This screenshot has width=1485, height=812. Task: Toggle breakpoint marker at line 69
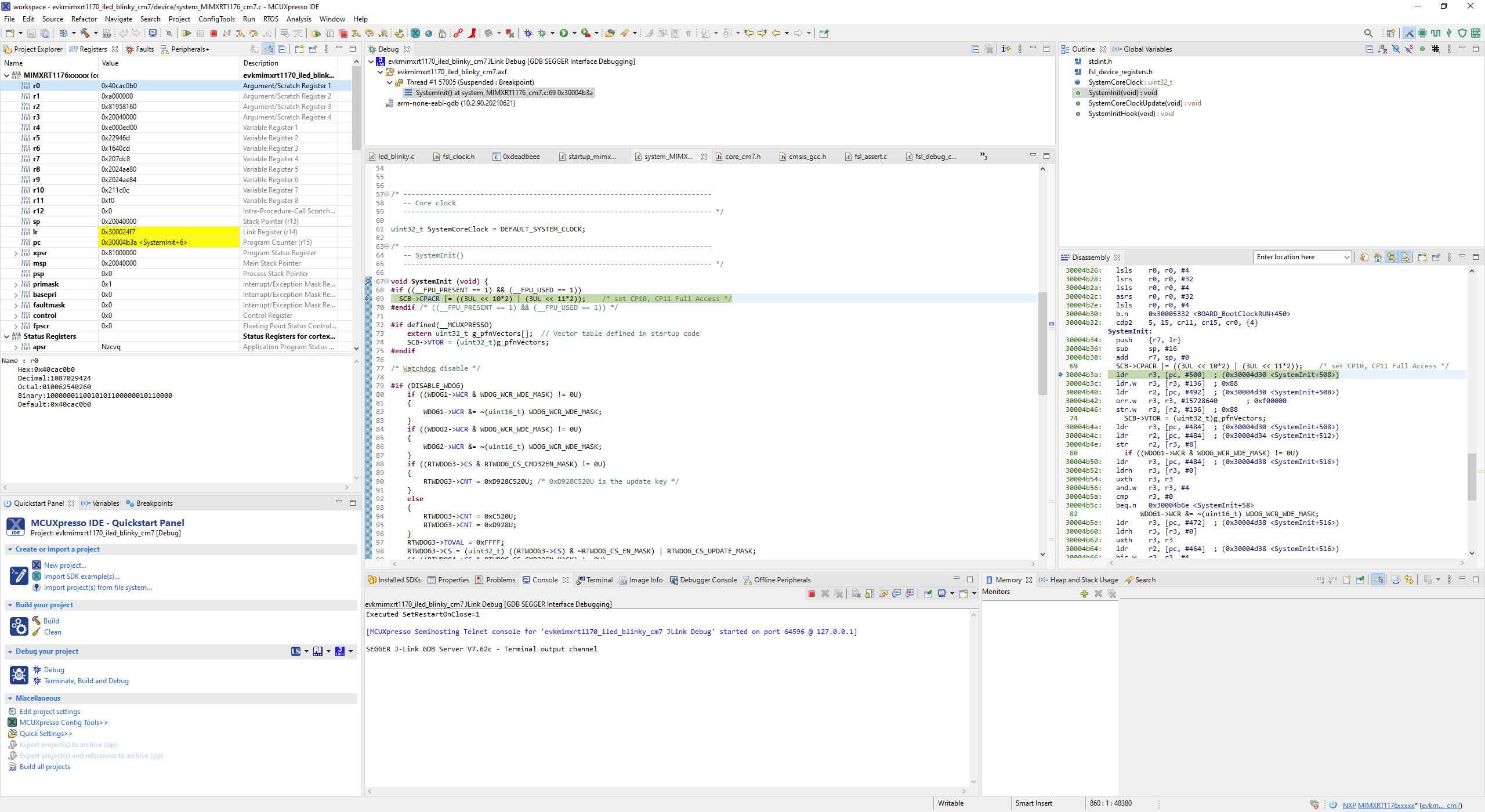[368, 299]
